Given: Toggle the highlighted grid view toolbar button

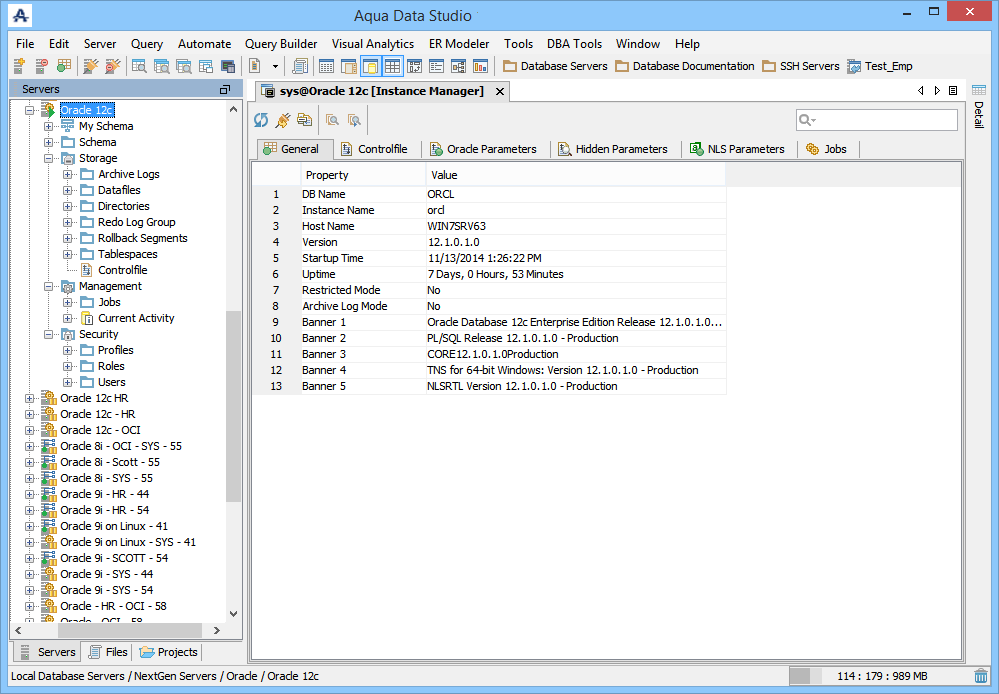Looking at the screenshot, I should pos(392,66).
